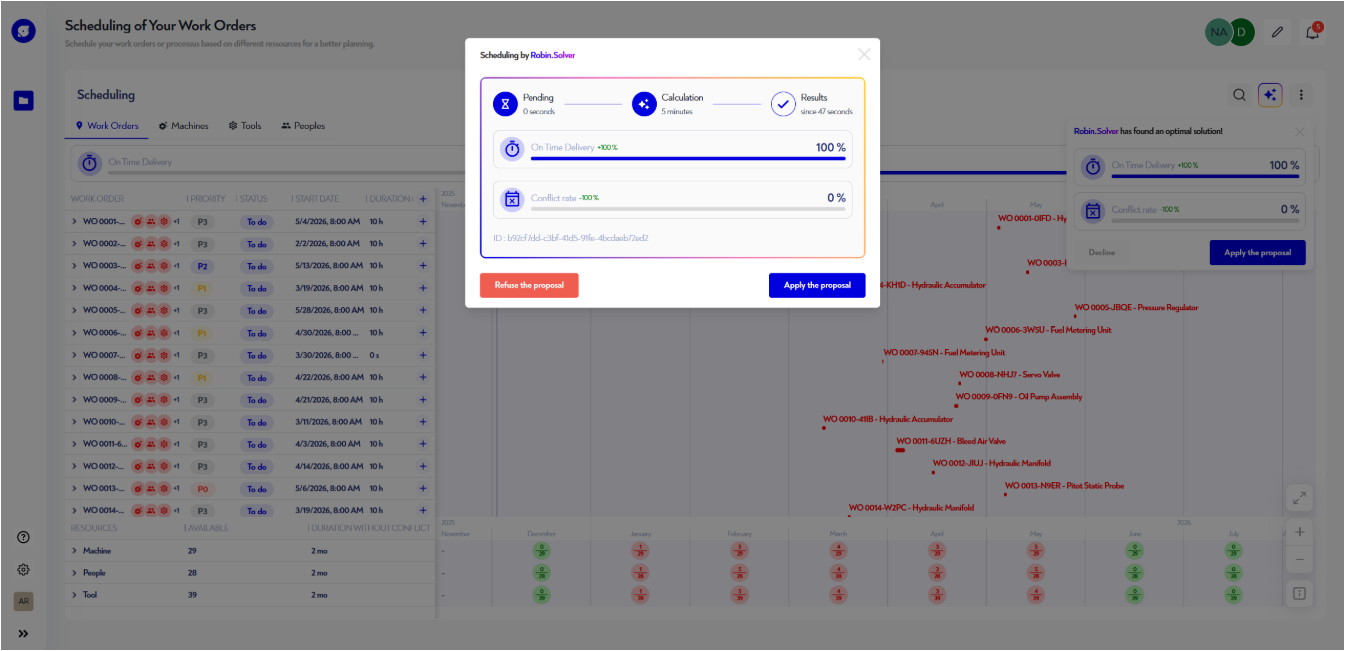Click Apply the proposal in the dialog
Image resolution: width=1345 pixels, height=651 pixels.
[x=817, y=286]
